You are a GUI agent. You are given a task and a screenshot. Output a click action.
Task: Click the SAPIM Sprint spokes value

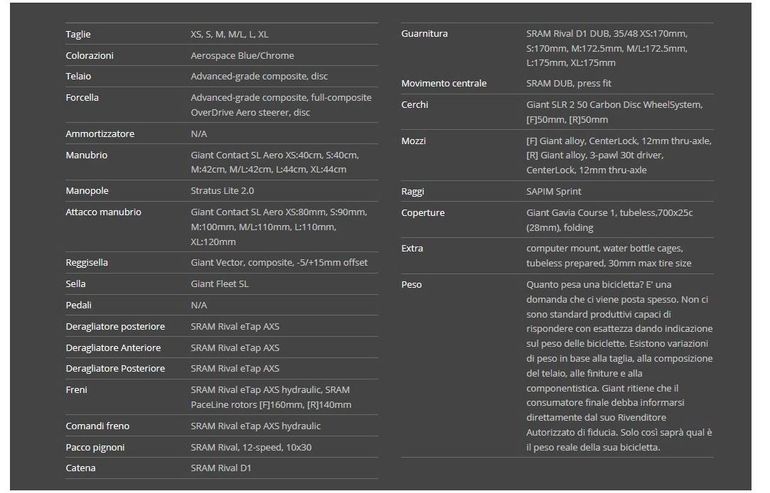(553, 191)
